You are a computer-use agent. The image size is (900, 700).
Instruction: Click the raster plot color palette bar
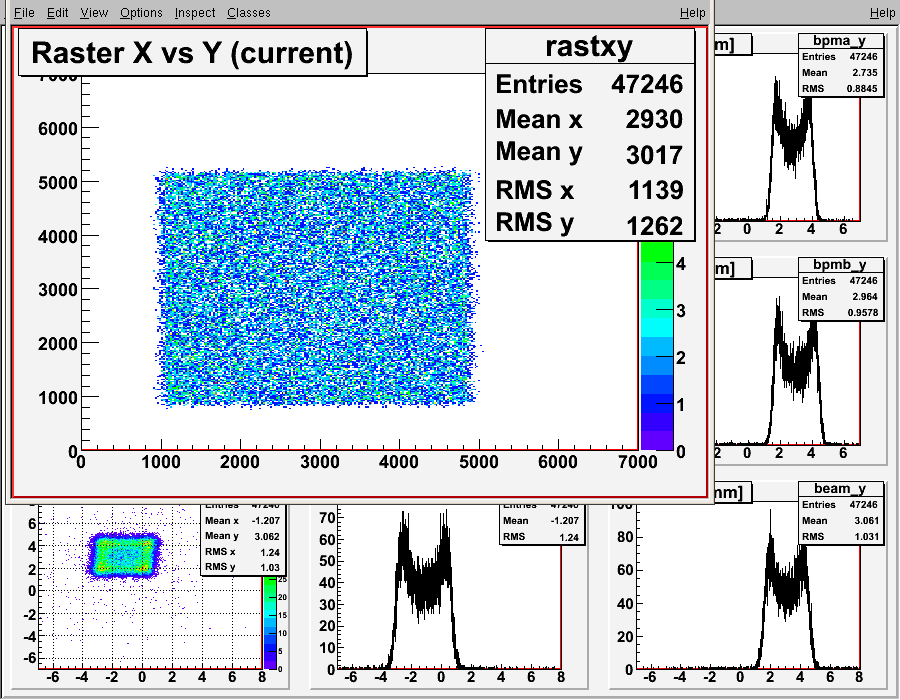coord(657,346)
